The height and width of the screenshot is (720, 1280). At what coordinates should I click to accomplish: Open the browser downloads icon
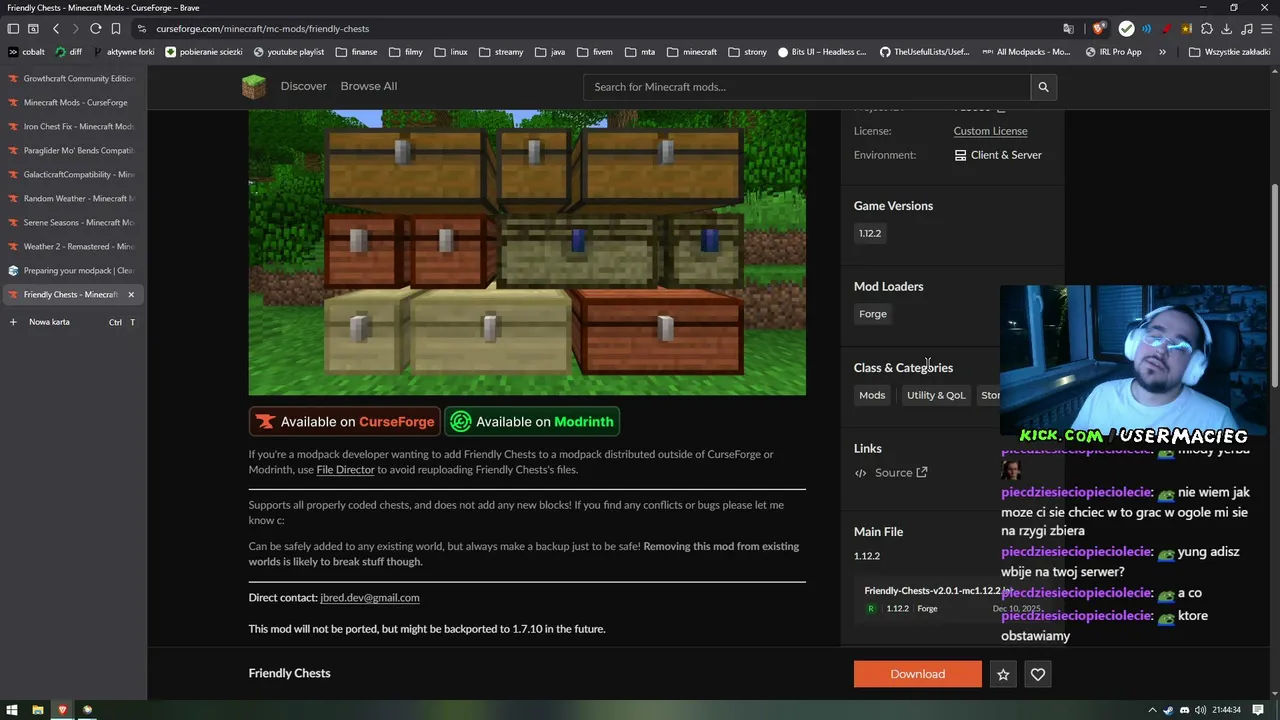point(1227,29)
